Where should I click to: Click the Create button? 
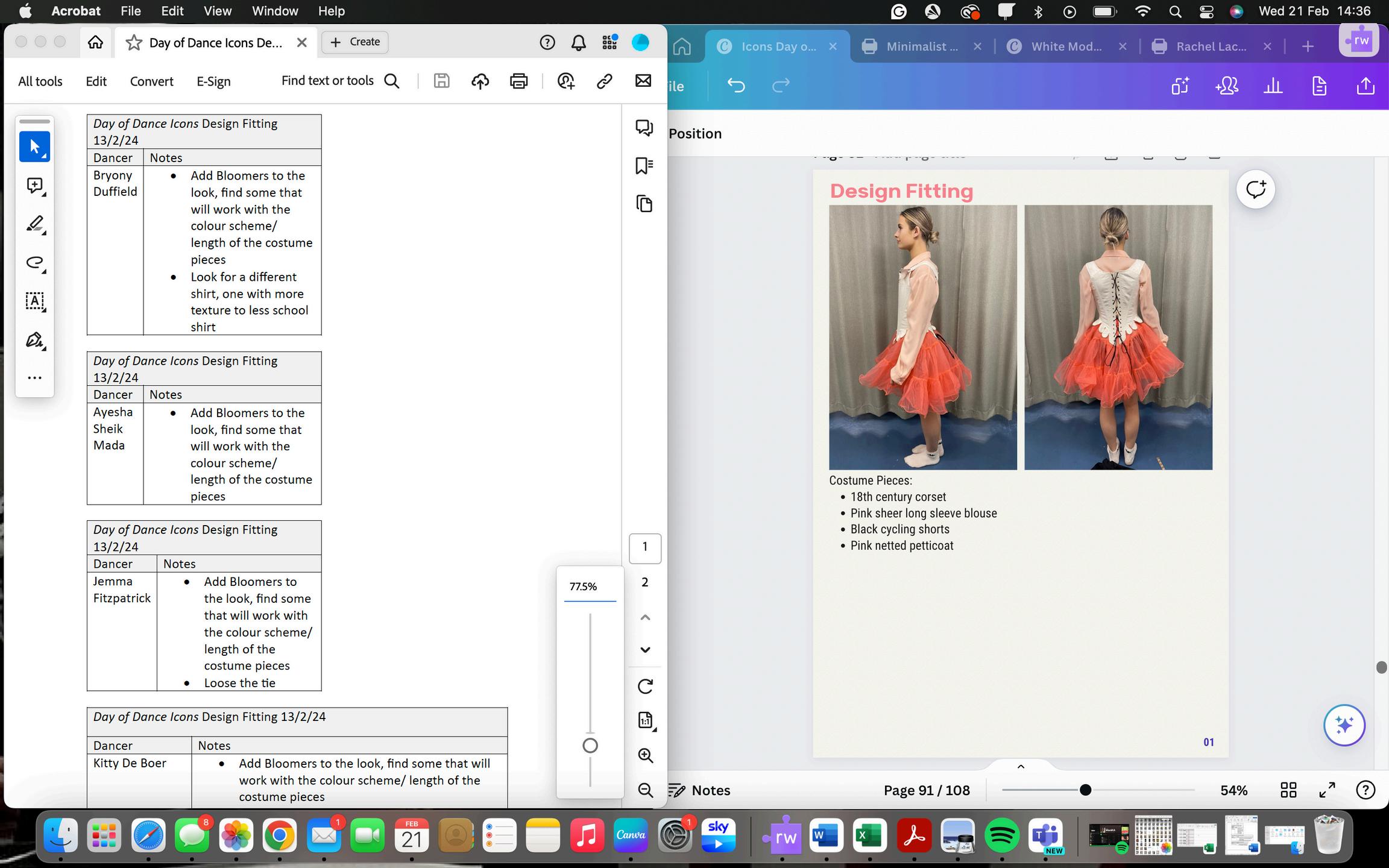(x=355, y=42)
